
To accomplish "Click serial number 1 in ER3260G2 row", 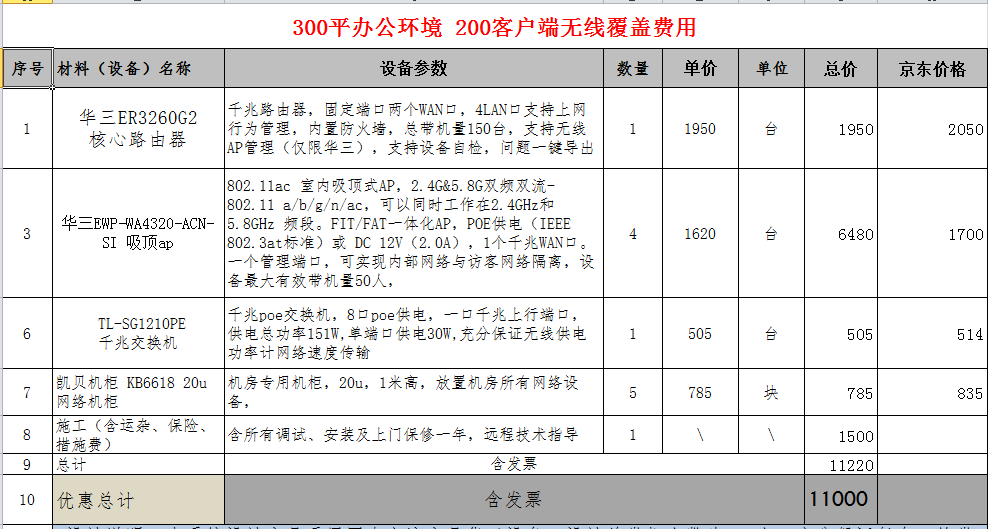I will 27,128.
